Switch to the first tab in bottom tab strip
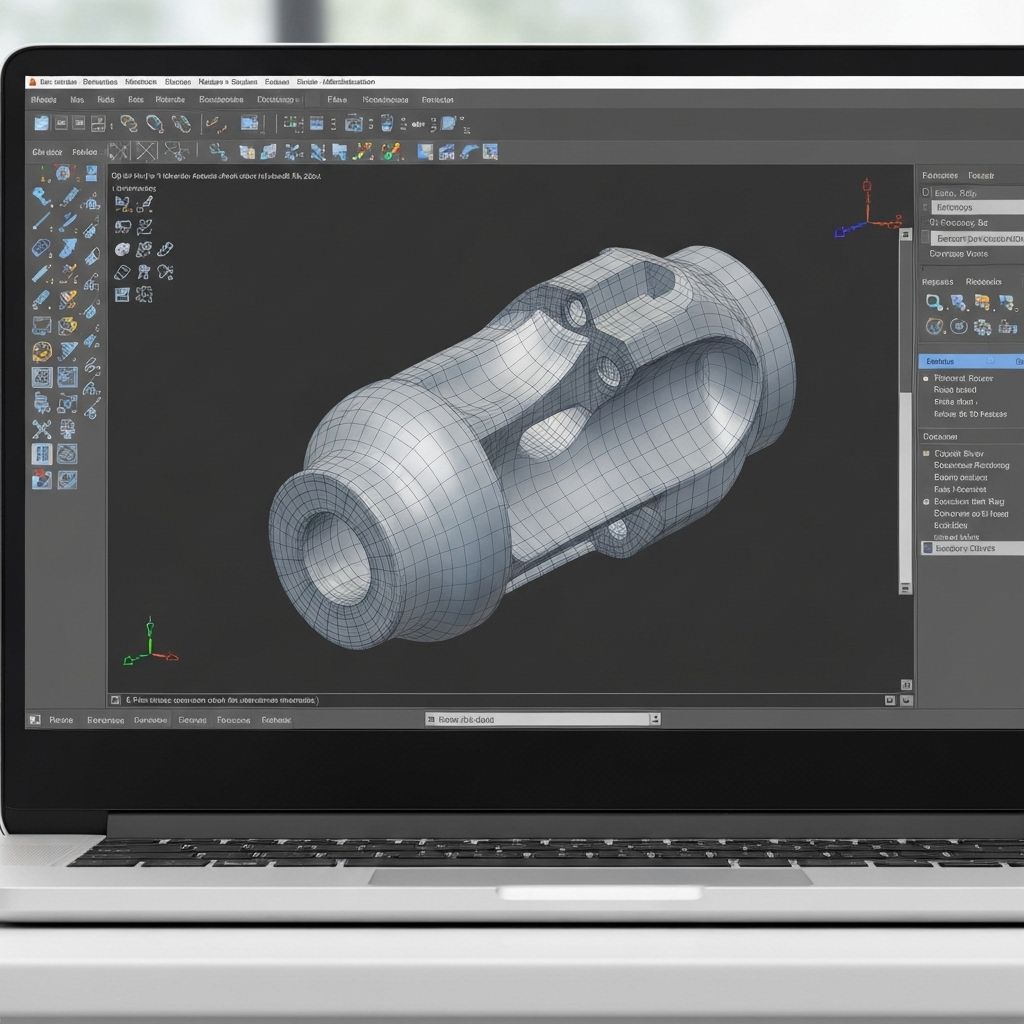1024x1024 pixels. pos(60,720)
